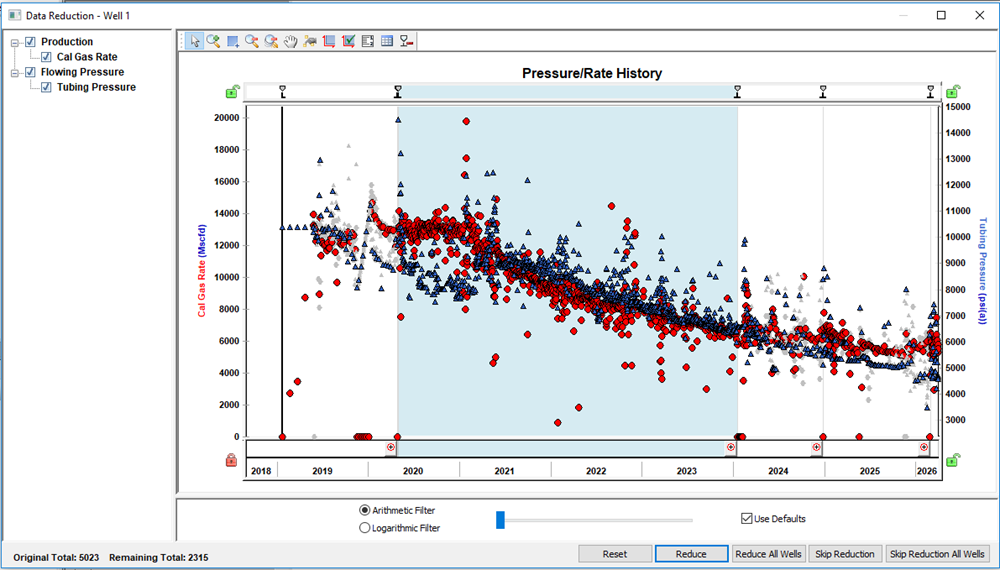Click the axes tool with green checkmark
This screenshot has width=1000, height=570.
coord(348,41)
